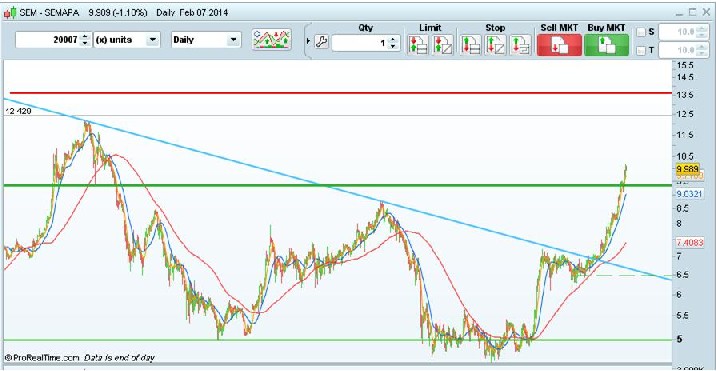Click the green Buy MKT button
716x371 pixels.
pyautogui.click(x=606, y=45)
